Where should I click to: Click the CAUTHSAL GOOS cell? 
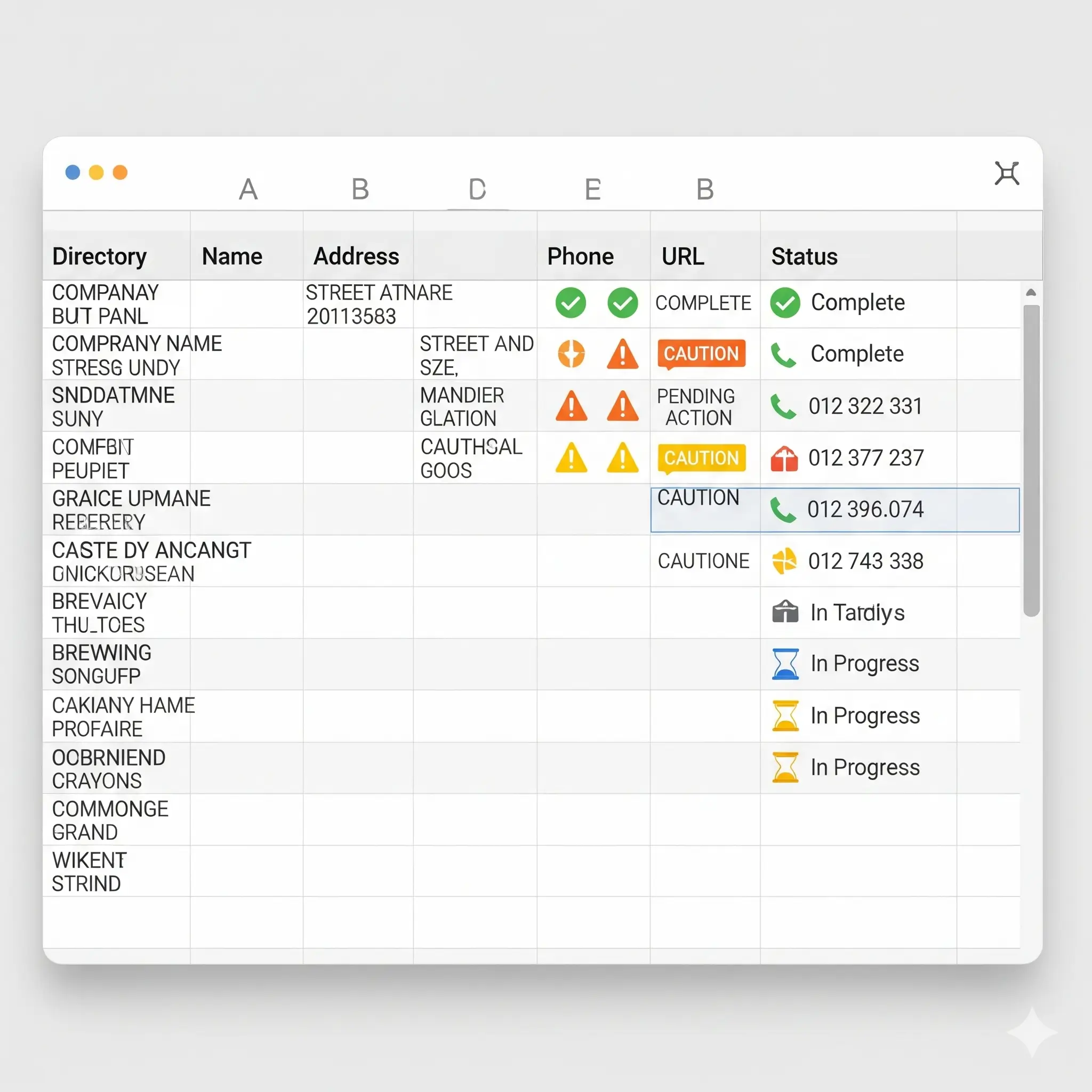click(475, 459)
